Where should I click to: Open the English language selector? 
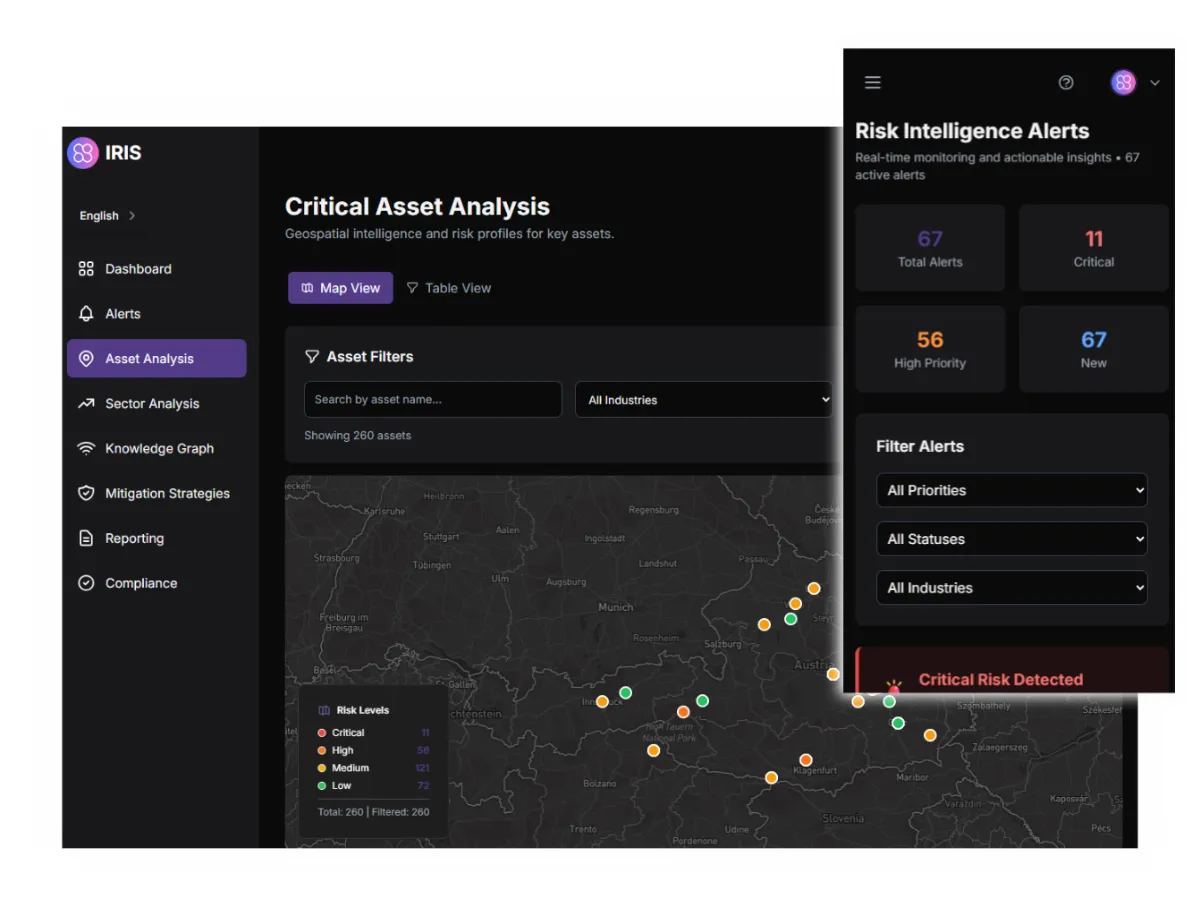(x=98, y=215)
